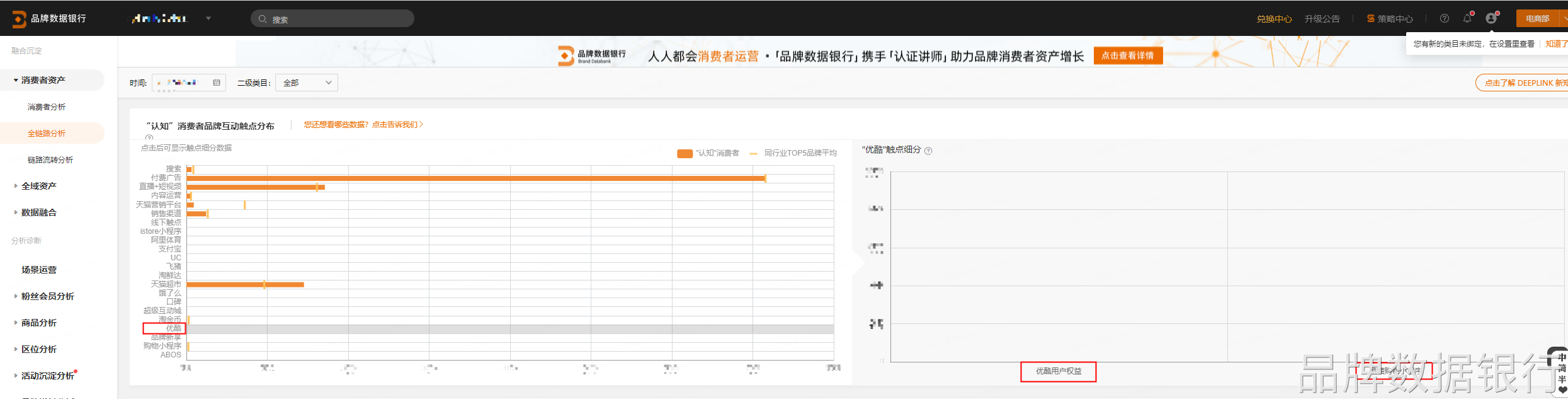Toggle 同行业TOP5品牌平均 legend marker
This screenshot has height=399, width=1568.
[754, 153]
